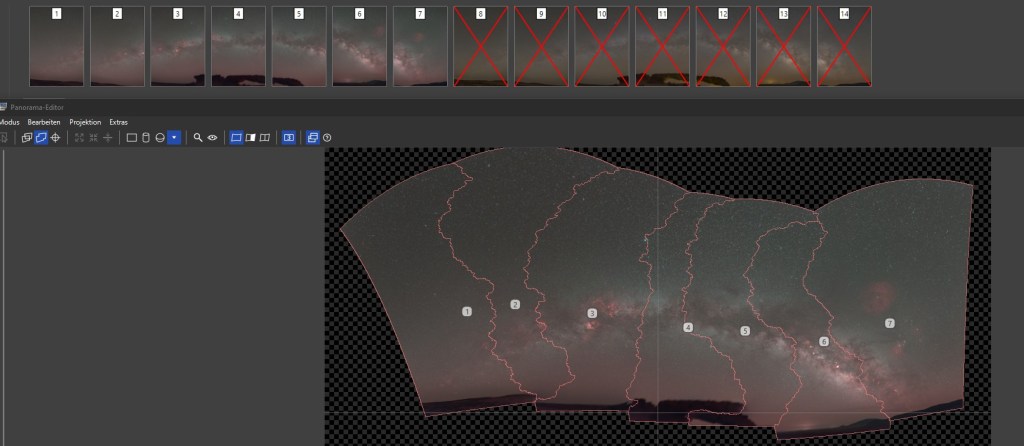
Task: Select the spherical projection icon
Action: pos(159,137)
